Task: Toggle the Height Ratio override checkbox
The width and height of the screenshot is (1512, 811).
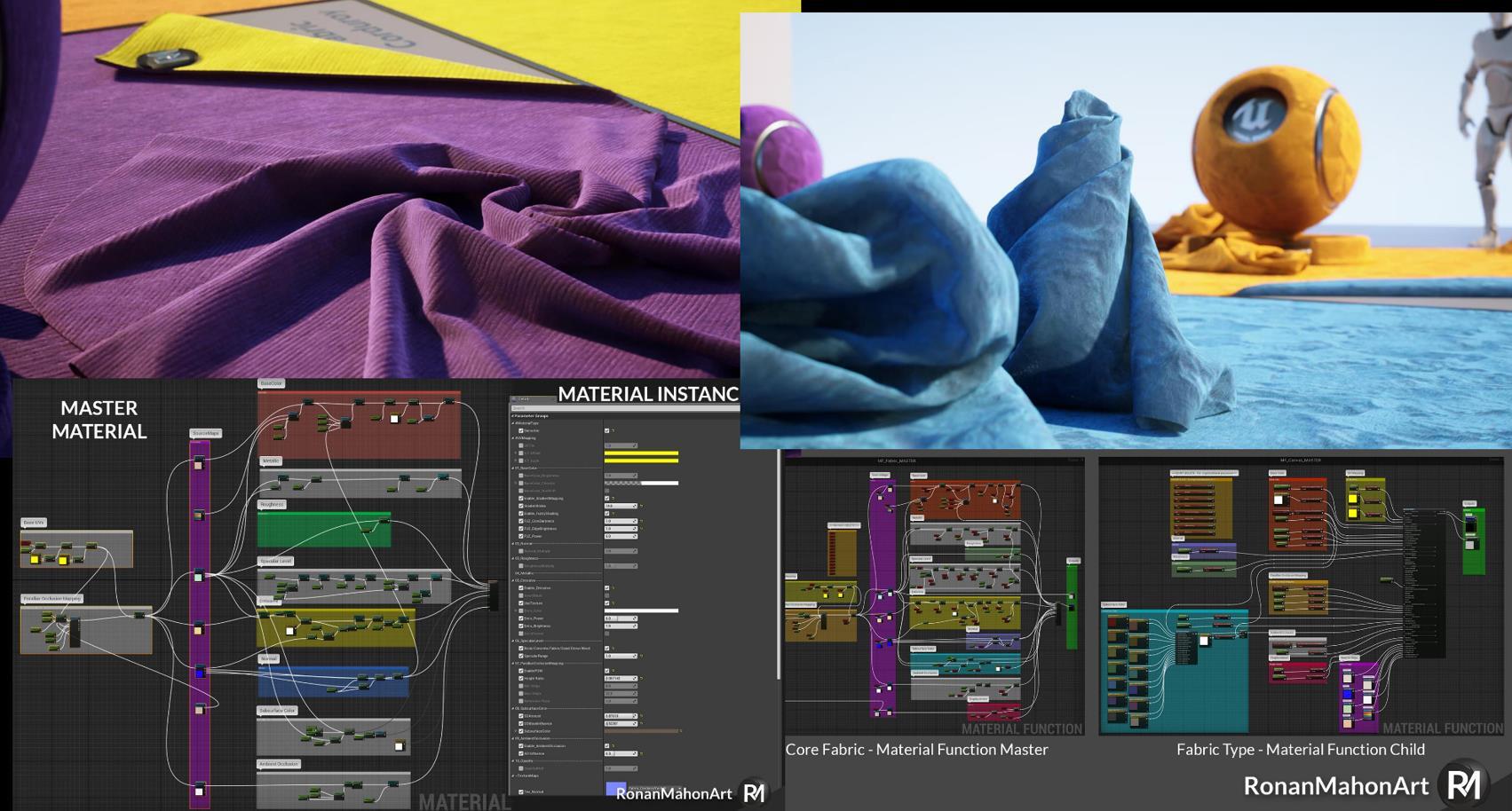Action: click(x=521, y=679)
